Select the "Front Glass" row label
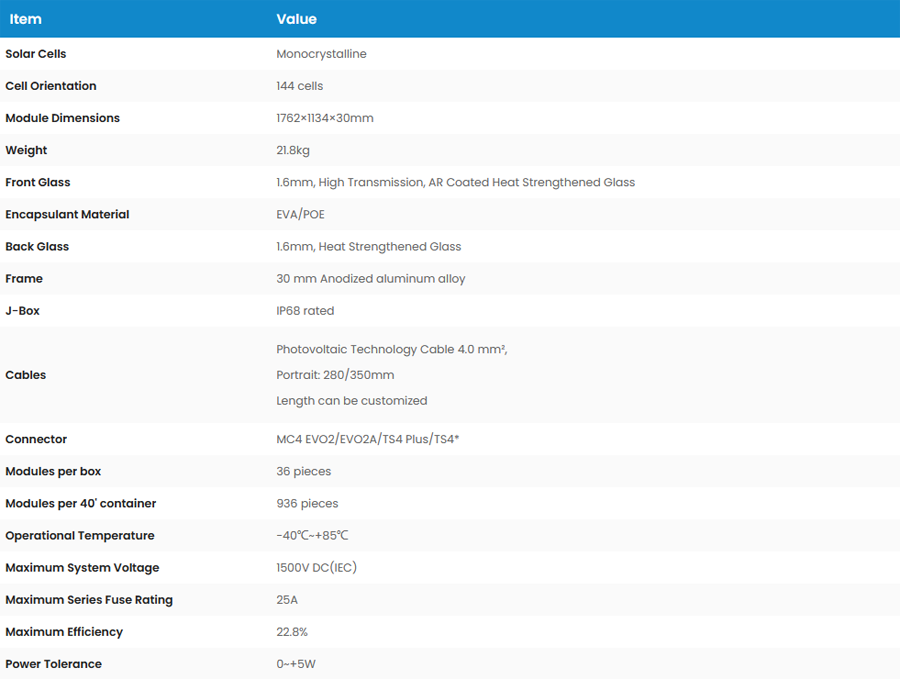Screen dimensions: 900x679 coord(38,182)
